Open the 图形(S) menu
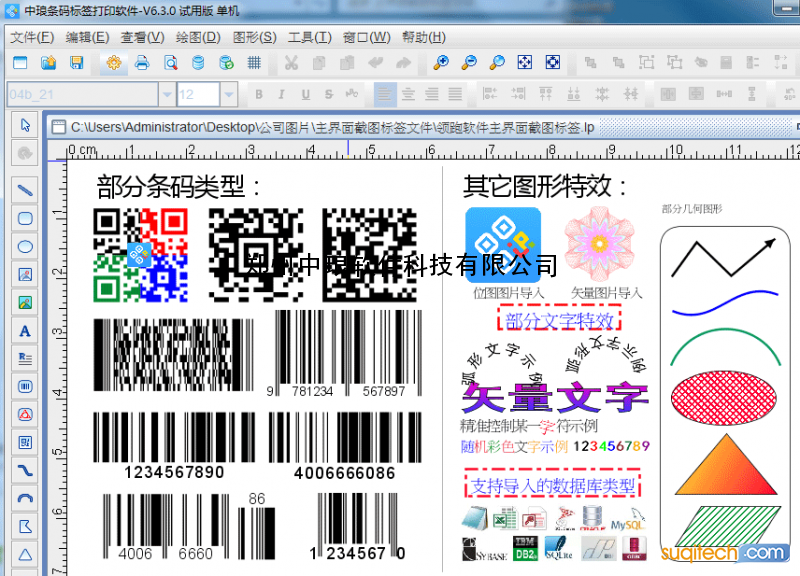The height and width of the screenshot is (576, 800). point(255,37)
